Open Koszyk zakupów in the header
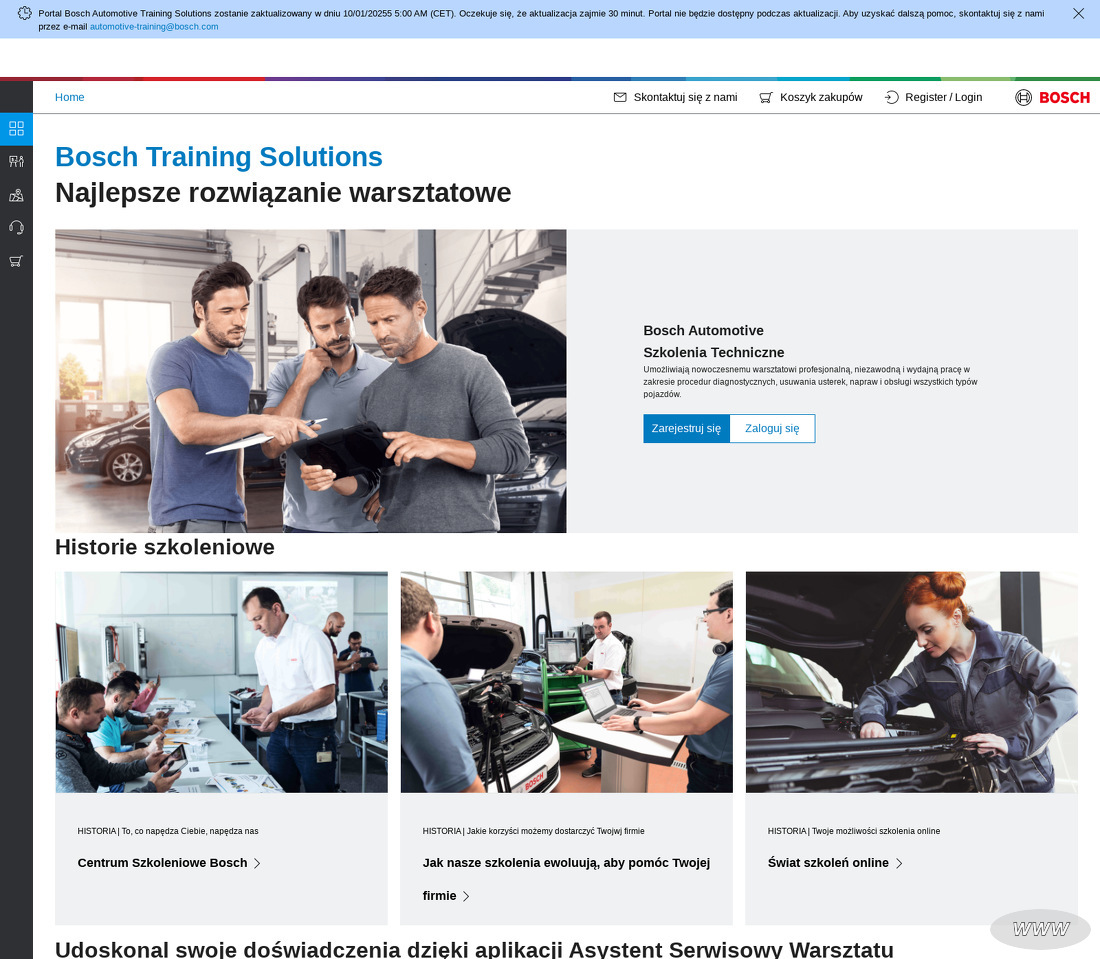Viewport: 1100px width, 959px height. point(821,98)
